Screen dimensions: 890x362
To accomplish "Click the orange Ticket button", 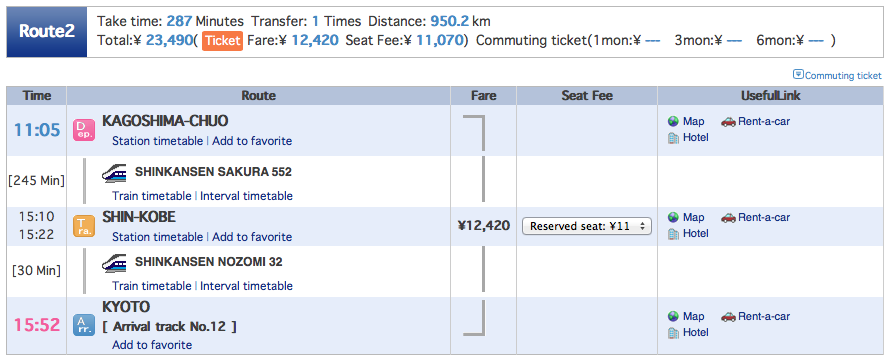I will [x=222, y=40].
